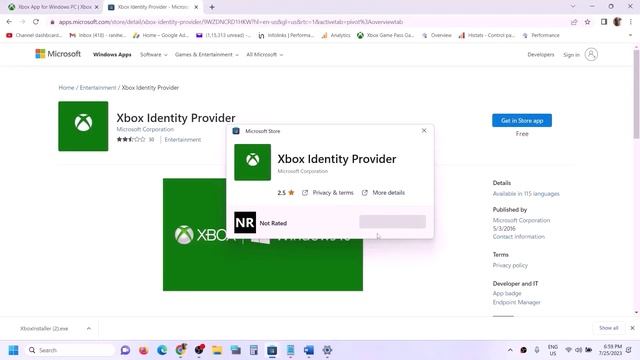Viewport: 640px width, 360px height.
Task: Click the Wi-Fi network tray icon
Action: point(568,350)
